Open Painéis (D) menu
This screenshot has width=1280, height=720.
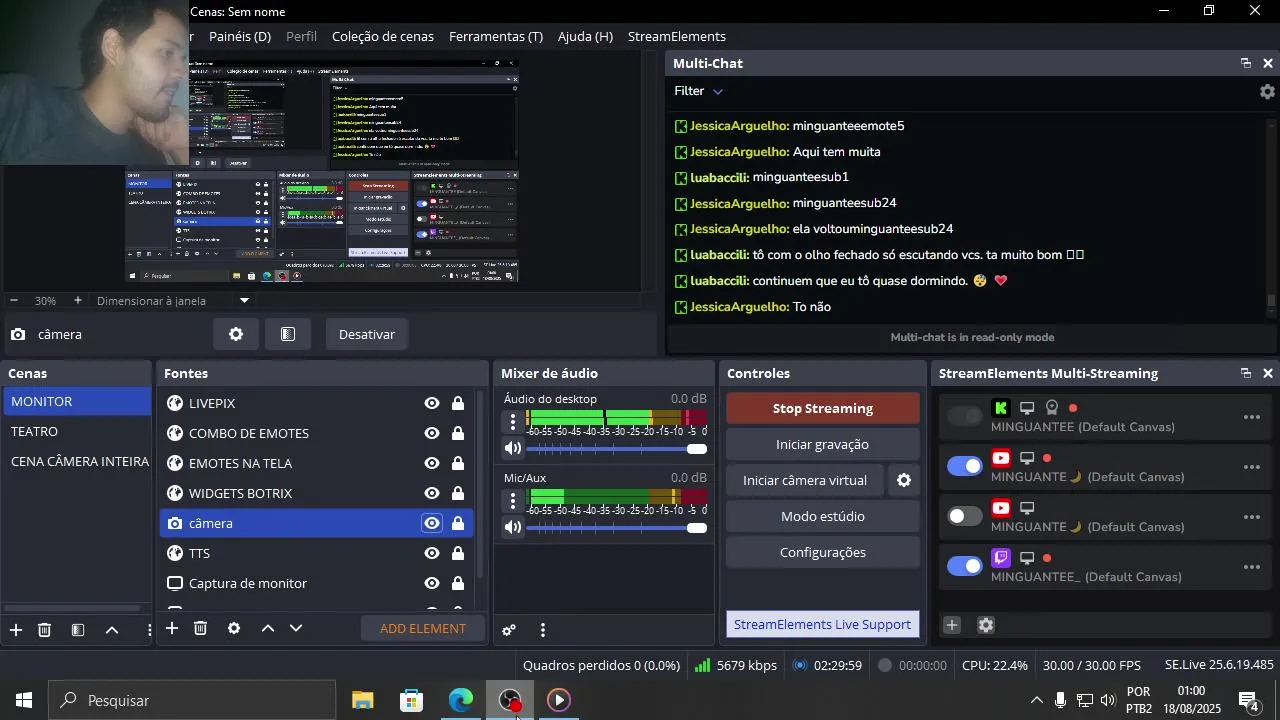click(x=240, y=36)
